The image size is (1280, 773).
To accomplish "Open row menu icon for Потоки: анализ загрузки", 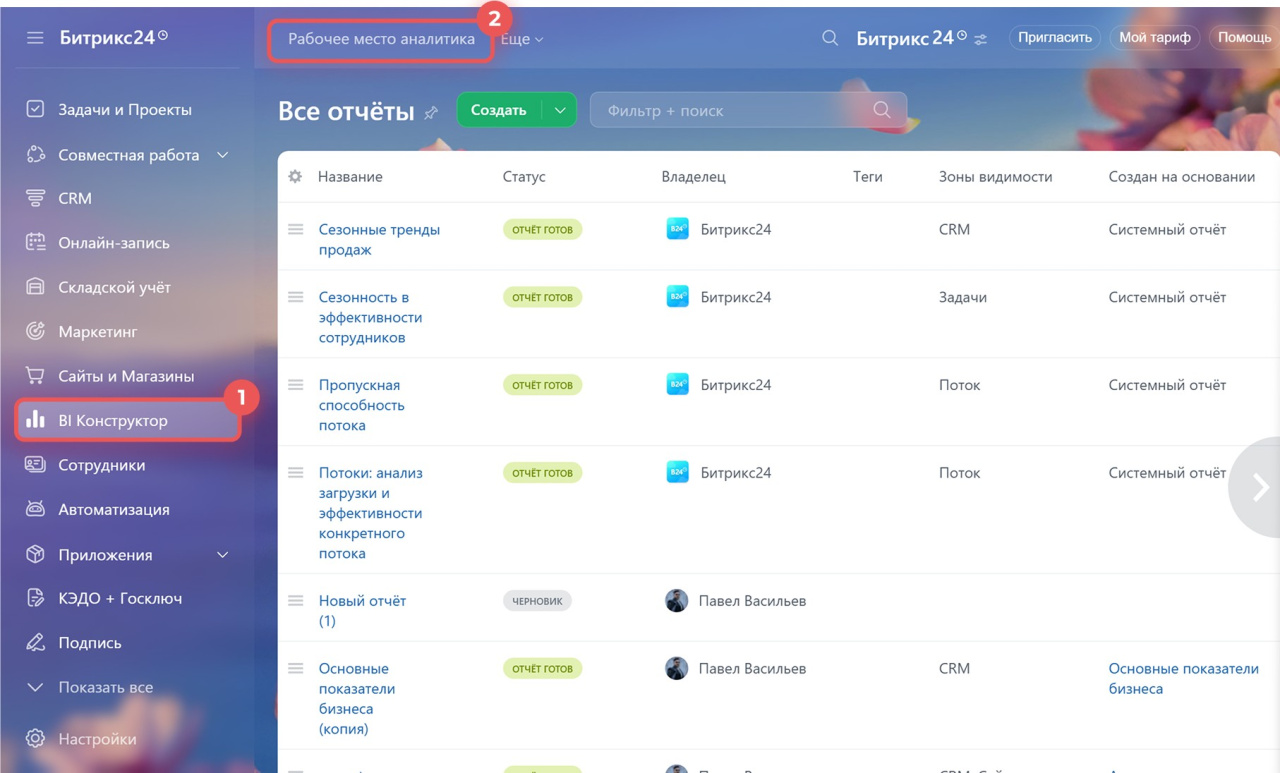I will [x=296, y=473].
